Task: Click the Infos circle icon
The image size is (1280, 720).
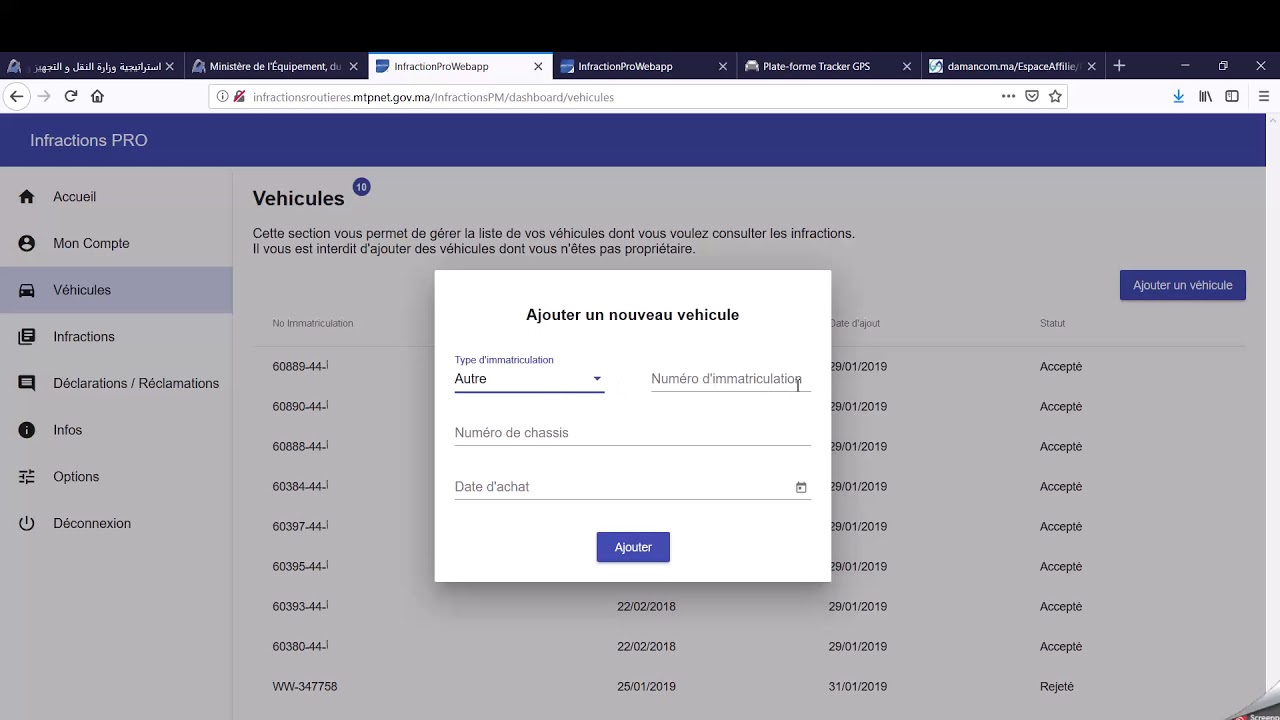Action: point(27,430)
